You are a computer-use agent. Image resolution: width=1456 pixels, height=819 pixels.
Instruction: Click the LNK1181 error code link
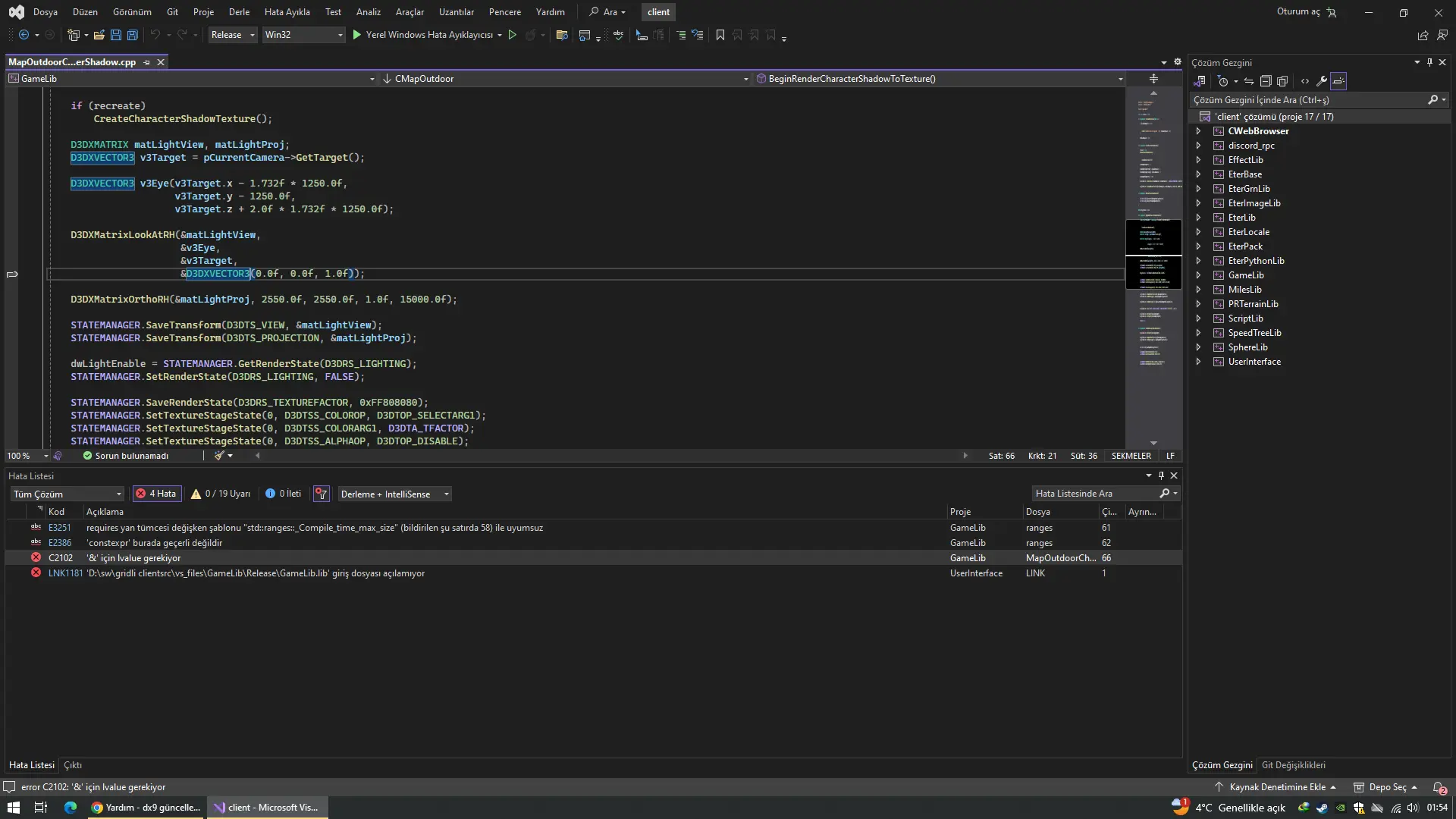point(65,573)
